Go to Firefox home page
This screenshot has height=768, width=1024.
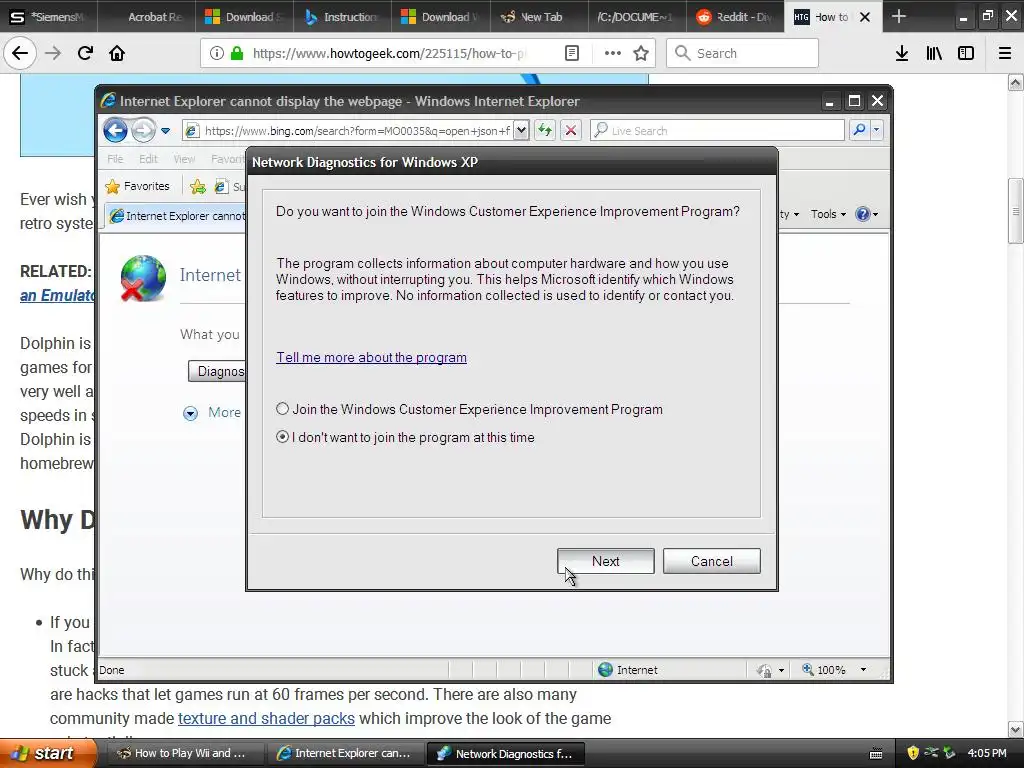tap(117, 54)
